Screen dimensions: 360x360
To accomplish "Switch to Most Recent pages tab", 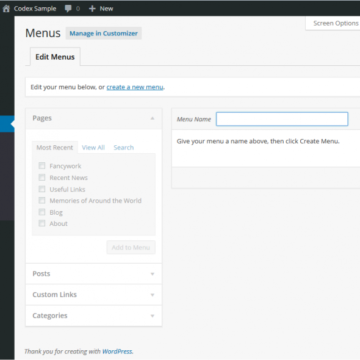I will (x=55, y=147).
